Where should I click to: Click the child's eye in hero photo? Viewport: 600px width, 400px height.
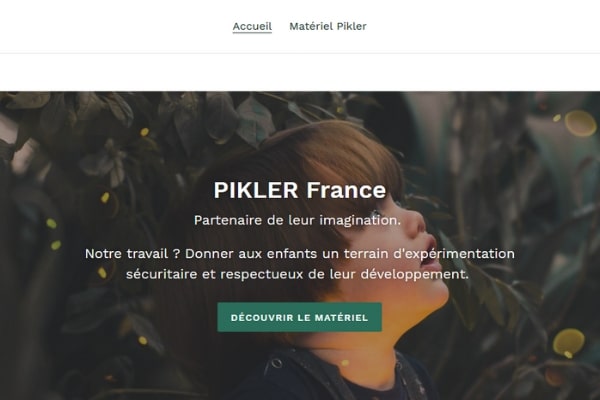(375, 214)
